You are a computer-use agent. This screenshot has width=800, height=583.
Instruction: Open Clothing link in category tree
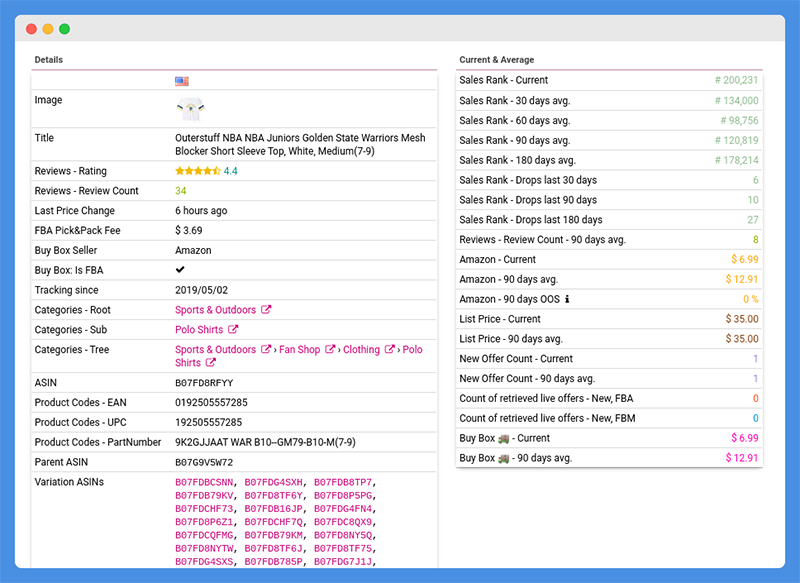(x=361, y=349)
